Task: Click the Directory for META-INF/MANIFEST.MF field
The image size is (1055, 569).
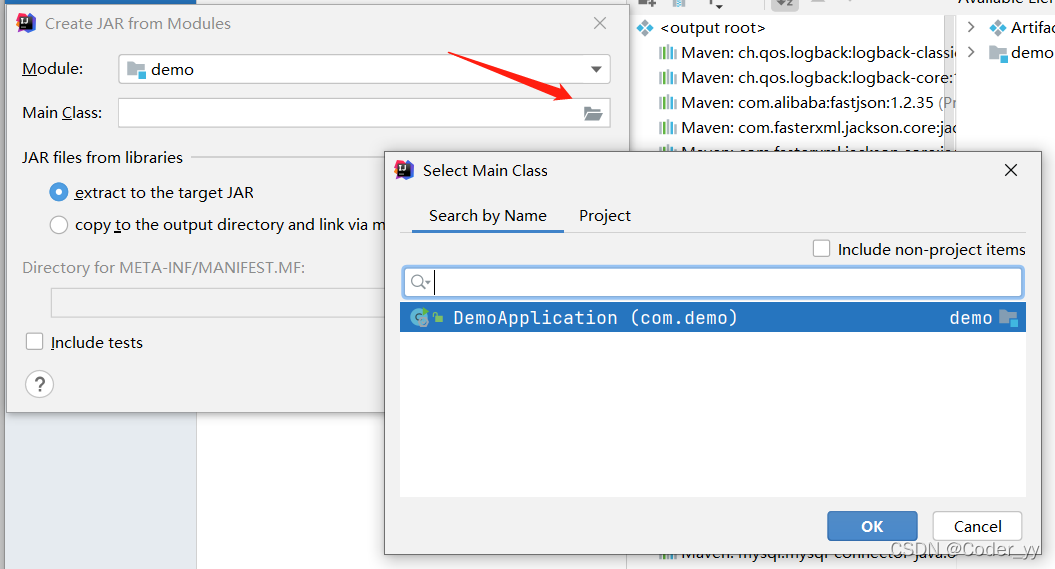Action: coord(217,303)
